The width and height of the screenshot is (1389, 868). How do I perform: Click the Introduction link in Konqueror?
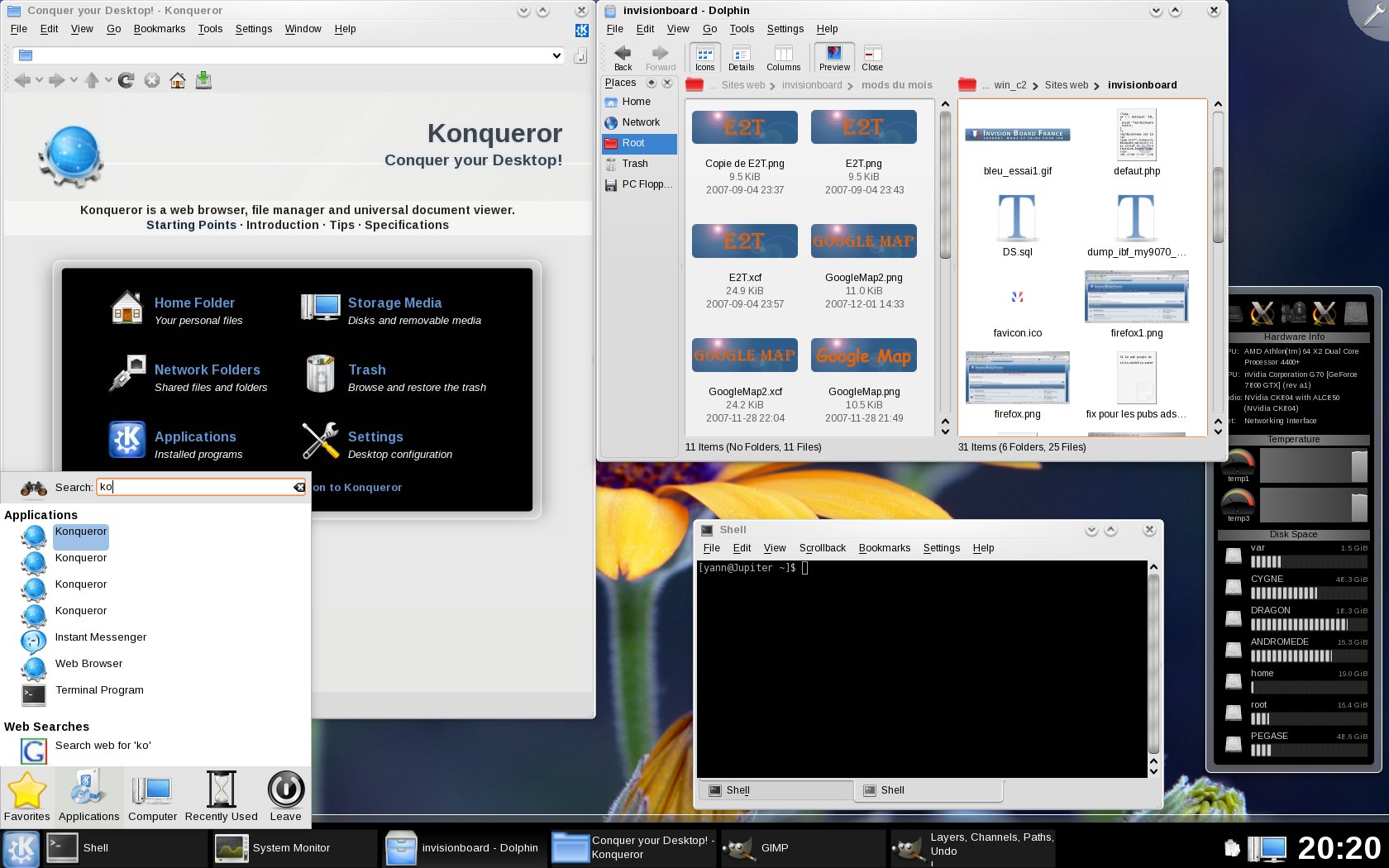tap(282, 225)
